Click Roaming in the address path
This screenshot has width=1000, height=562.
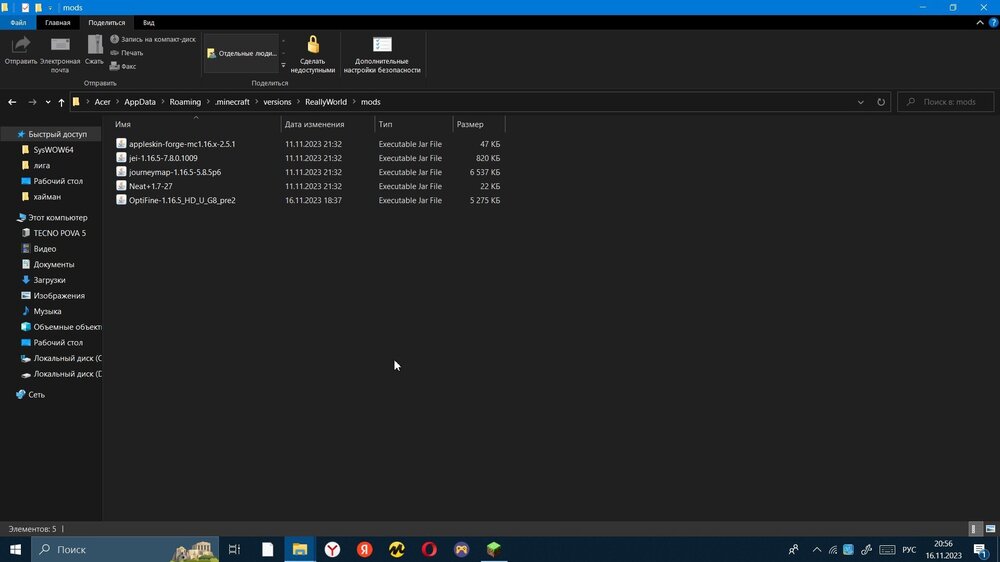[185, 102]
